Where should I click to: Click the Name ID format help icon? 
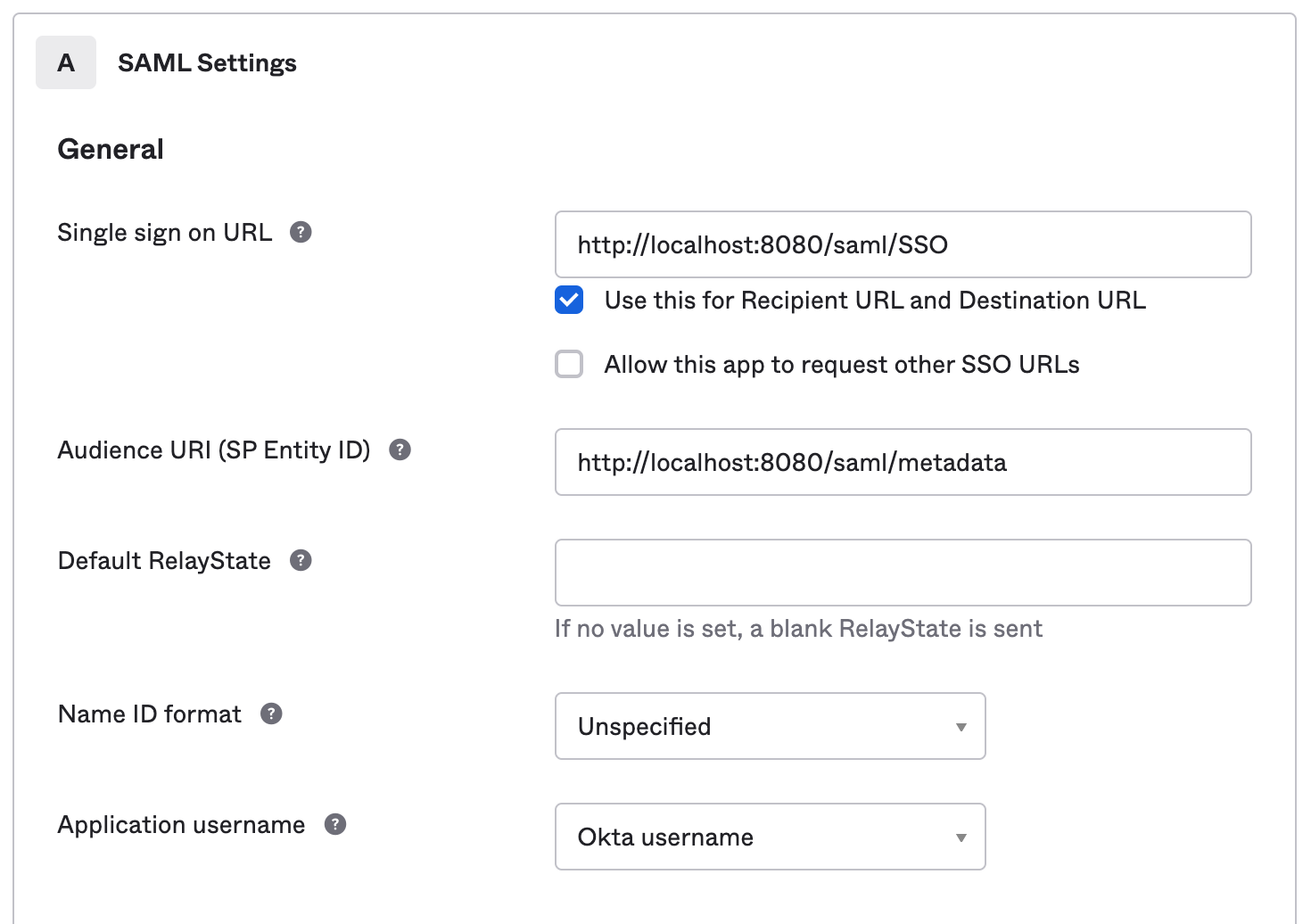[271, 714]
